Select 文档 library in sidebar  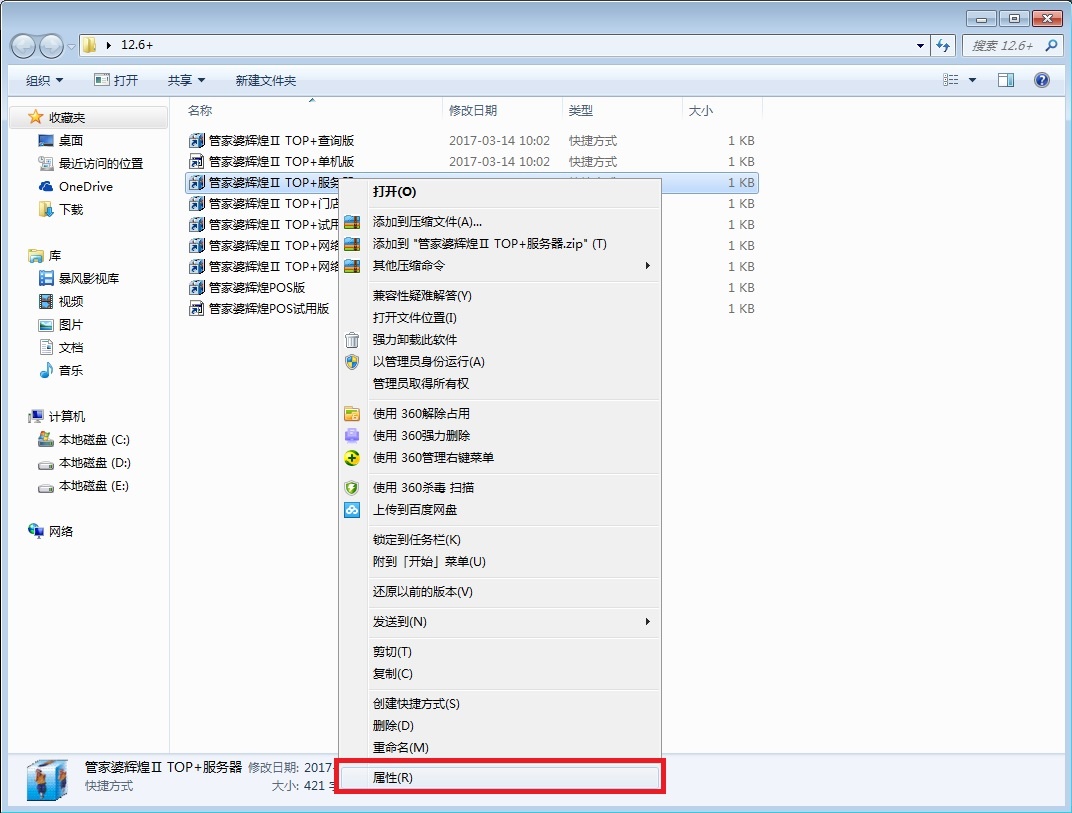click(61, 347)
